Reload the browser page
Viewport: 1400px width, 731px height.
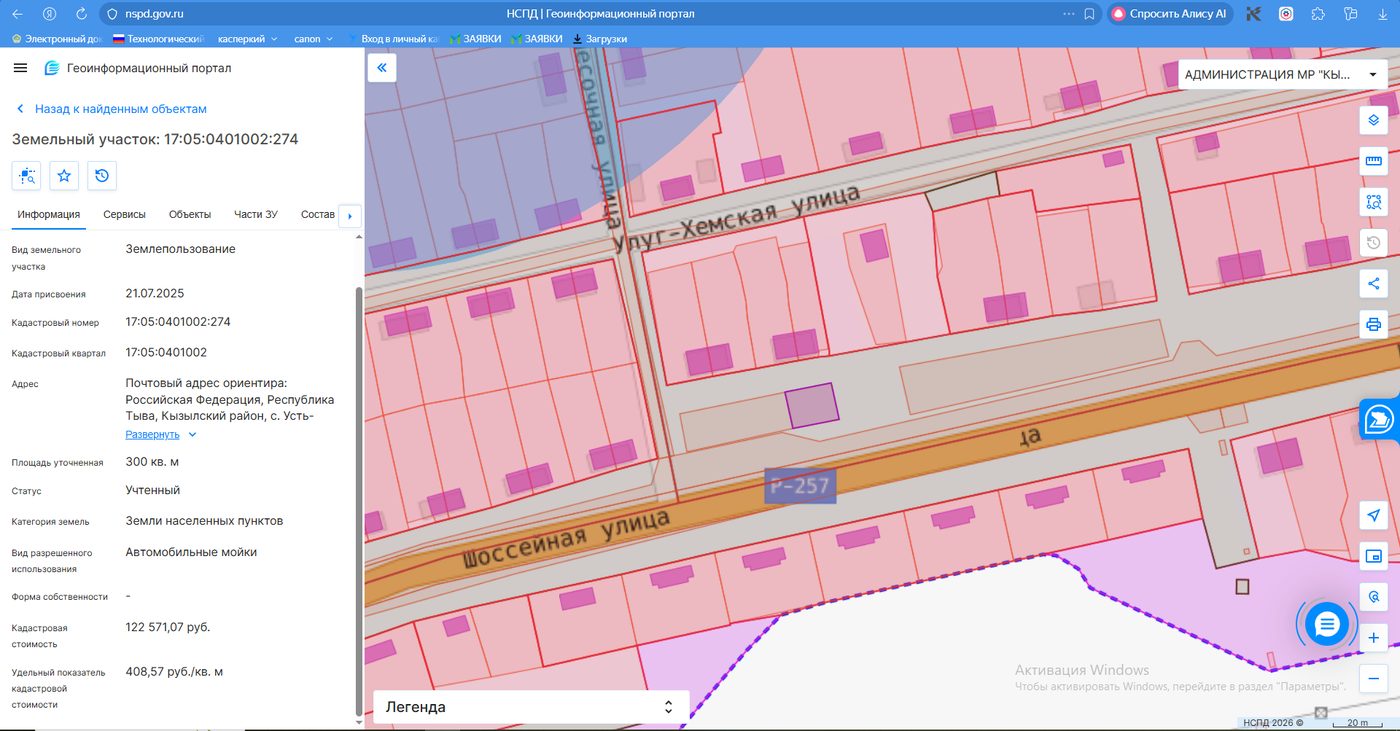(x=81, y=14)
